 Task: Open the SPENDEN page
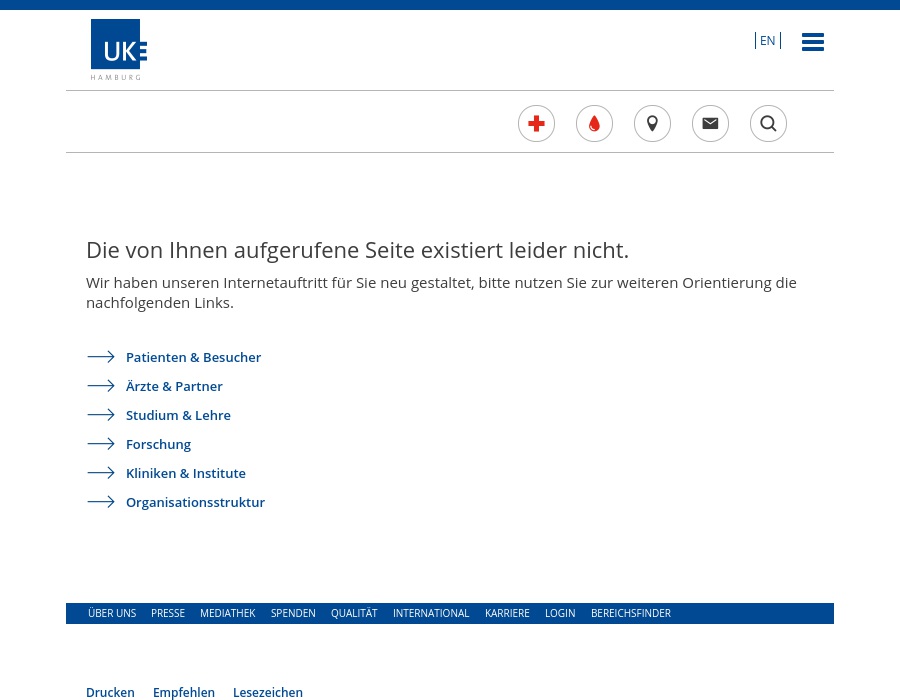click(x=293, y=613)
